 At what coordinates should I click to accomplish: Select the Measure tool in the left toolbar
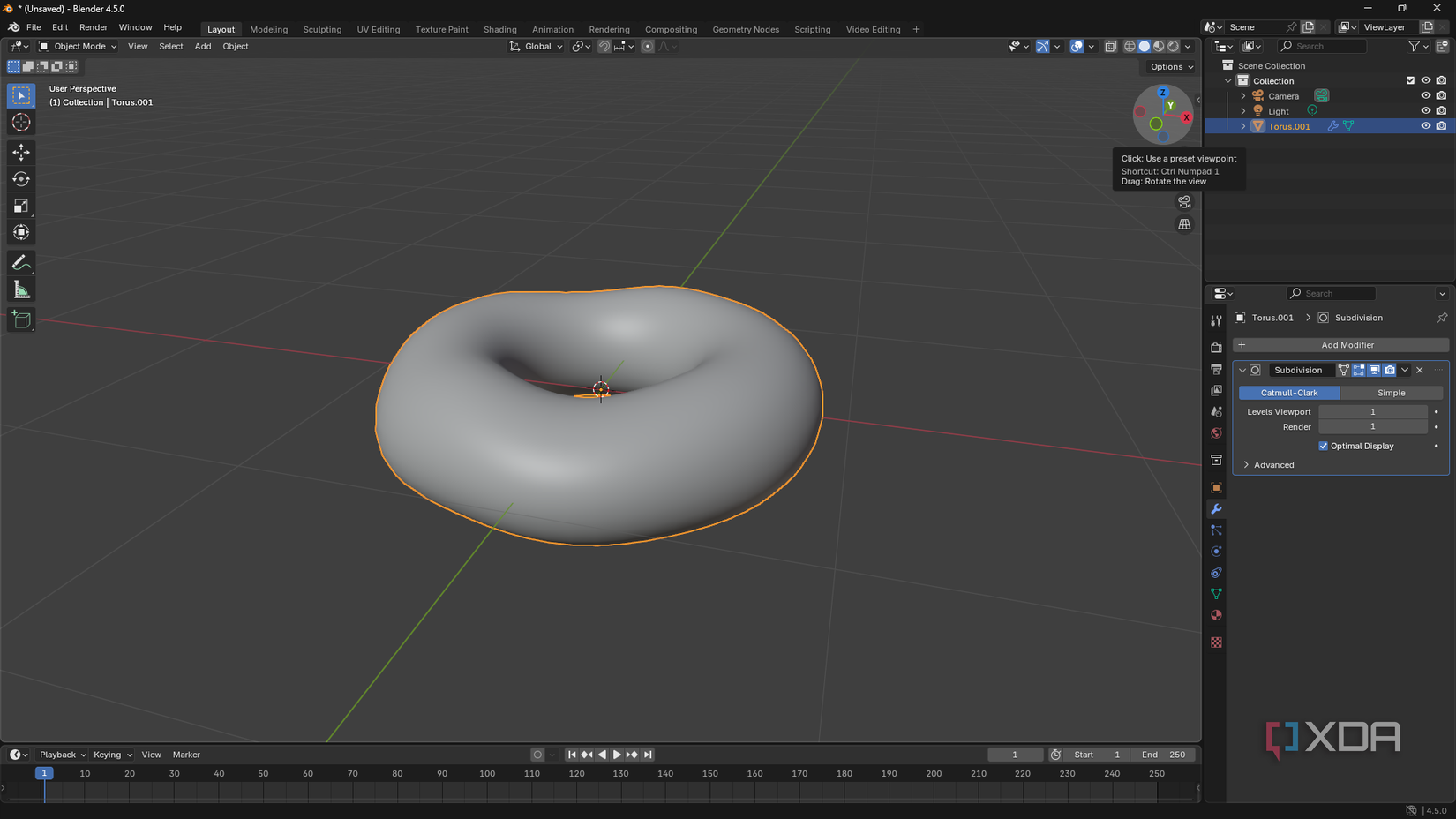(20, 289)
